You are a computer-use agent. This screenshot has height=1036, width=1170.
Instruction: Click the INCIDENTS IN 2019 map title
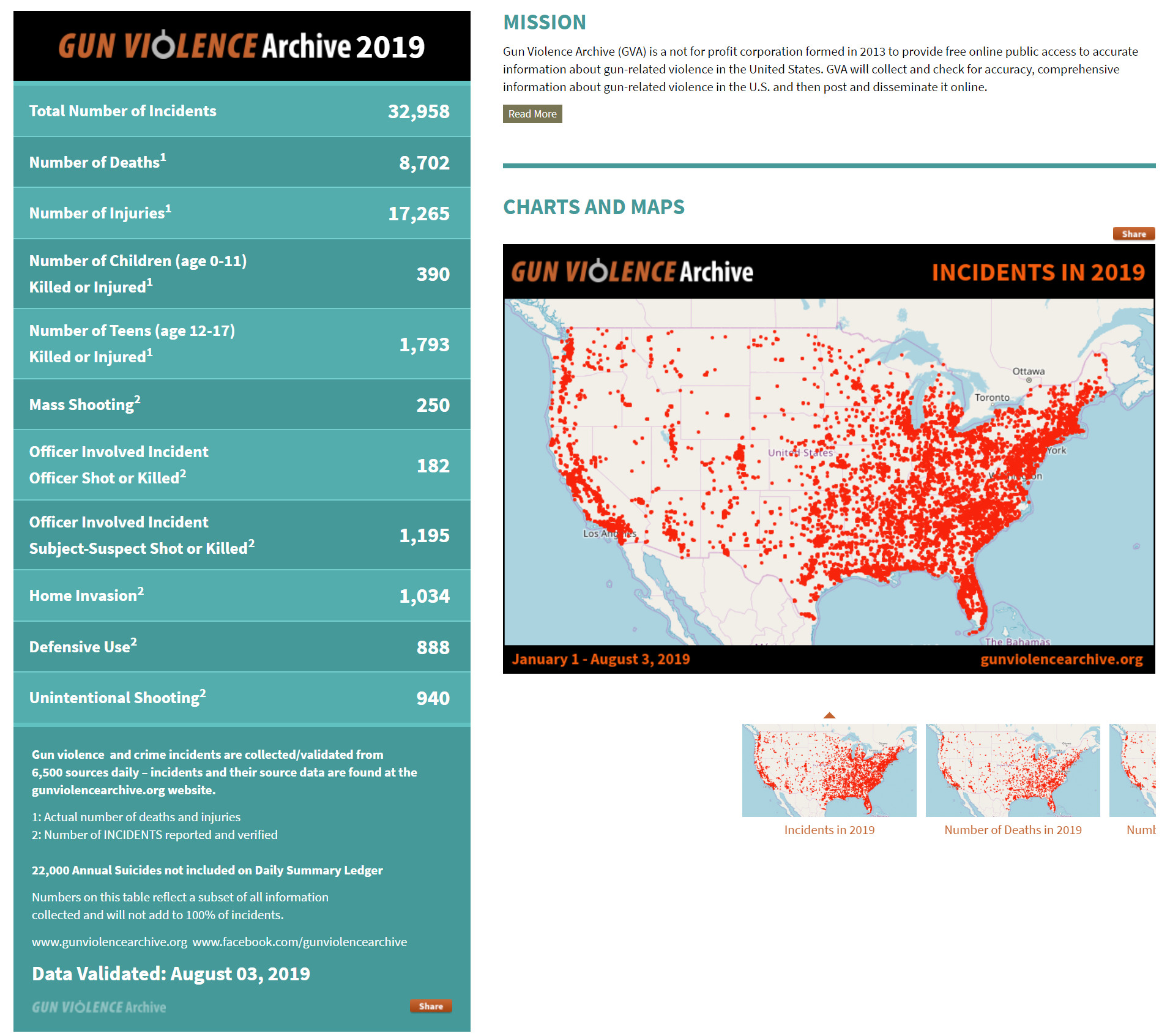(x=1038, y=272)
